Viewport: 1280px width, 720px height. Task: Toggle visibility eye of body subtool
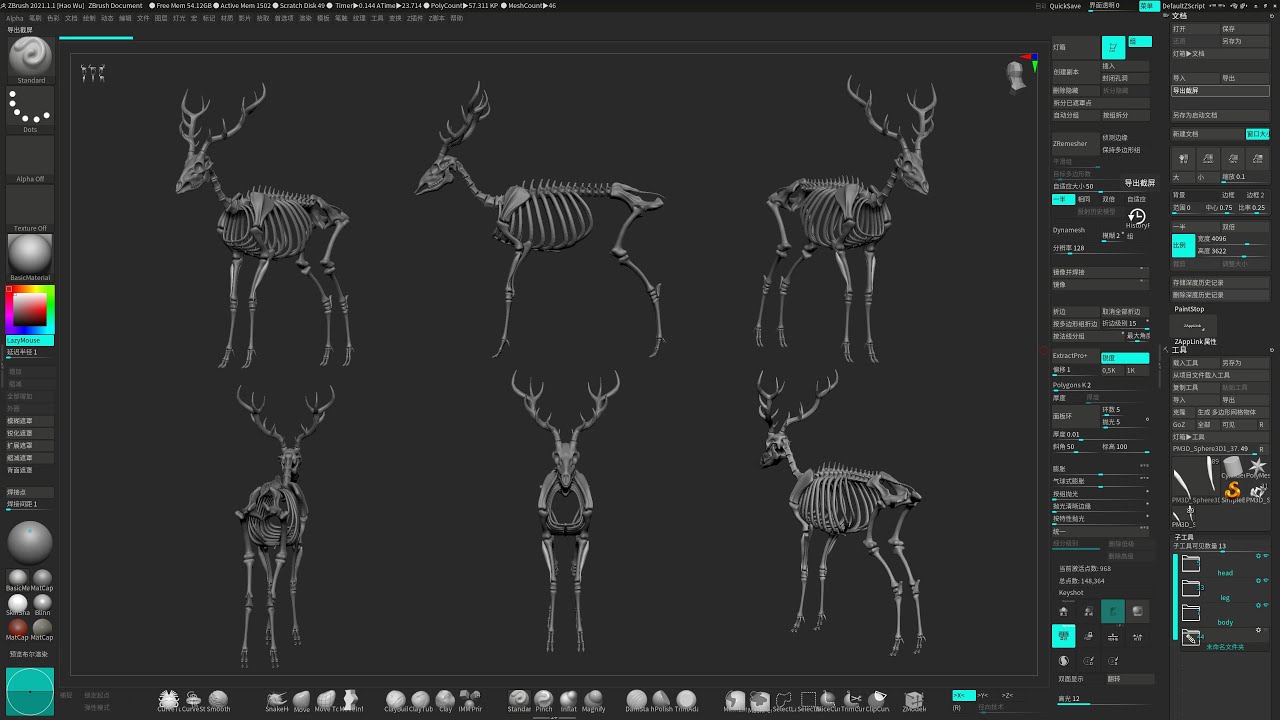pos(1267,606)
